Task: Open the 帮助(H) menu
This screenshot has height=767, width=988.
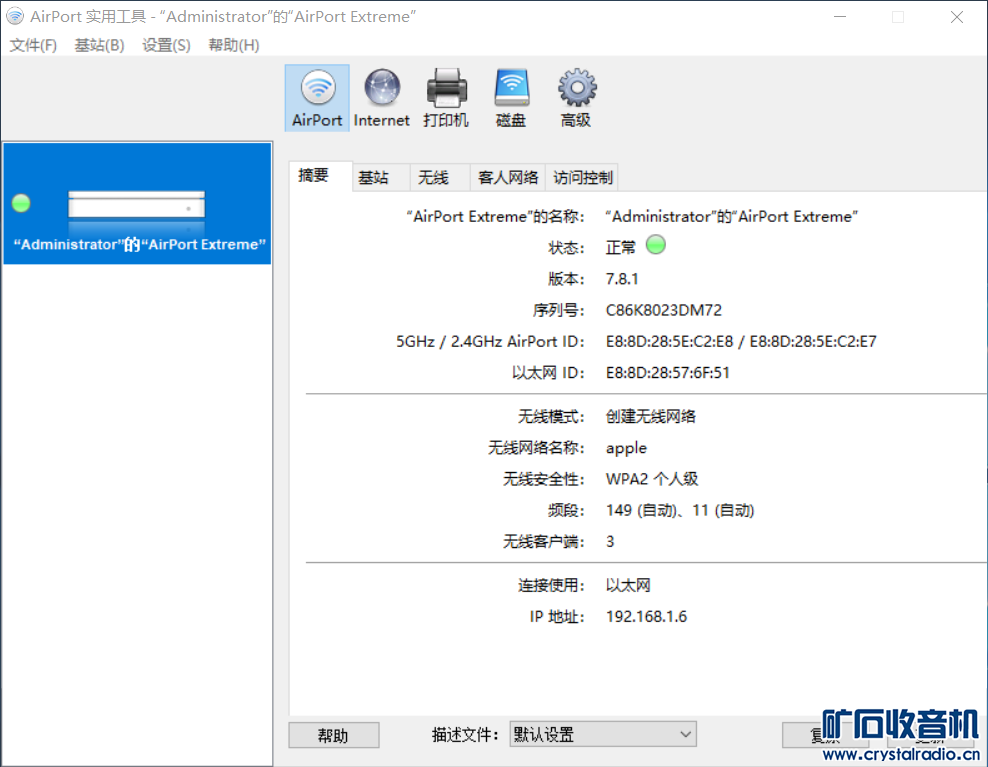Action: pos(233,45)
